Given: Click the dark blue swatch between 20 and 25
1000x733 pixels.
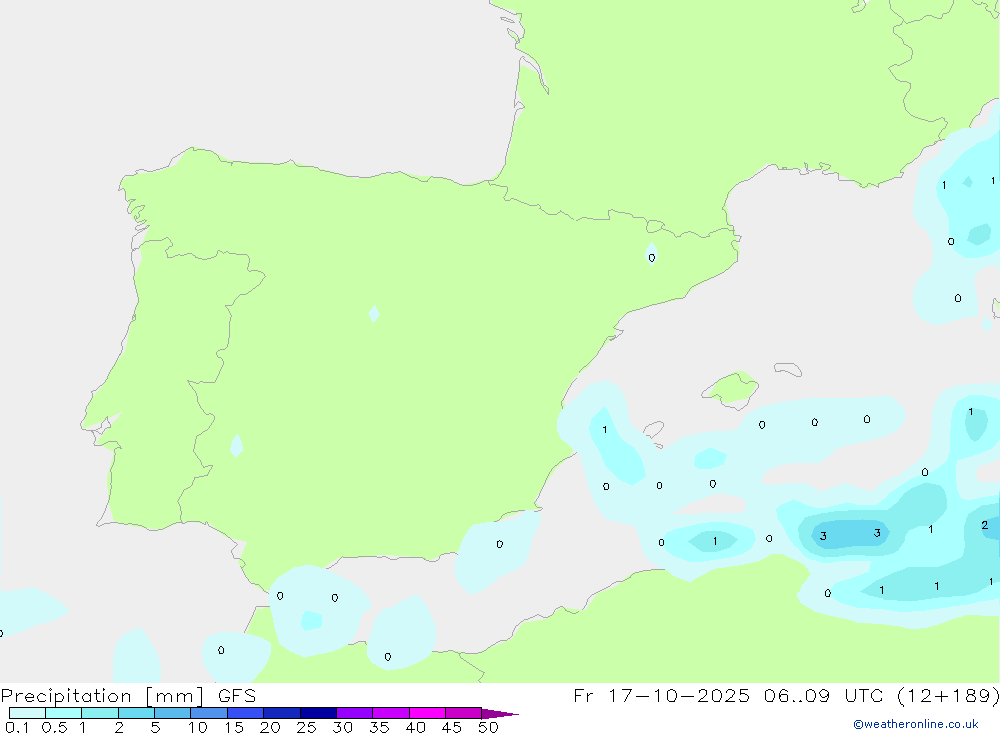Looking at the screenshot, I should tap(282, 713).
